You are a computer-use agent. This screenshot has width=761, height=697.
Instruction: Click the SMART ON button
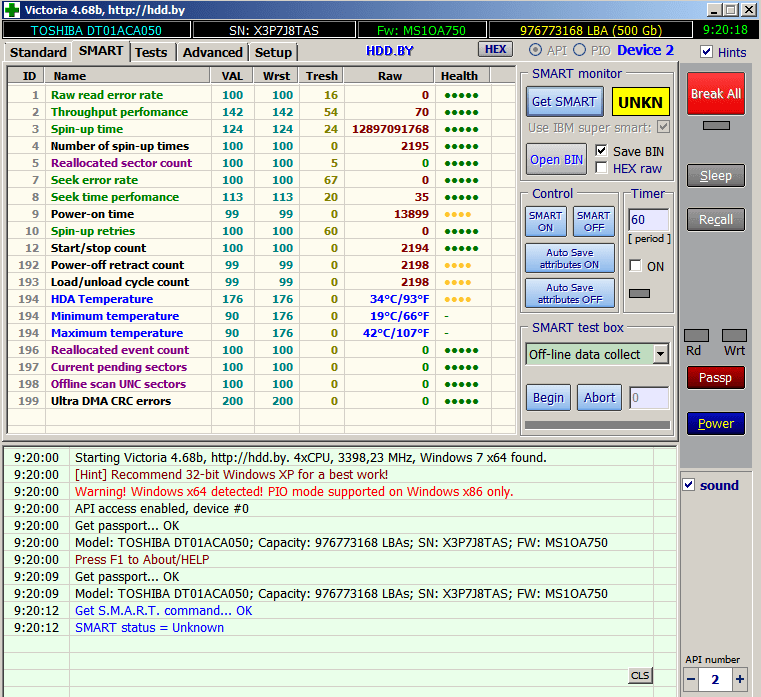(546, 221)
